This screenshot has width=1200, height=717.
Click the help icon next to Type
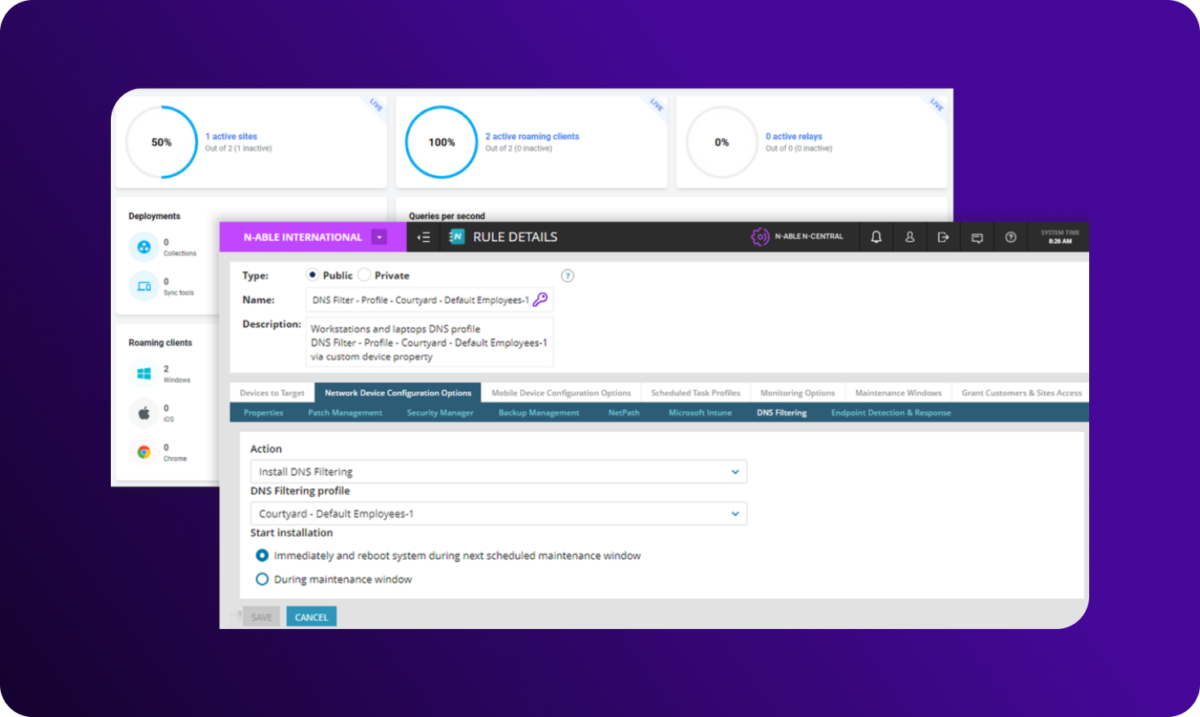click(568, 276)
